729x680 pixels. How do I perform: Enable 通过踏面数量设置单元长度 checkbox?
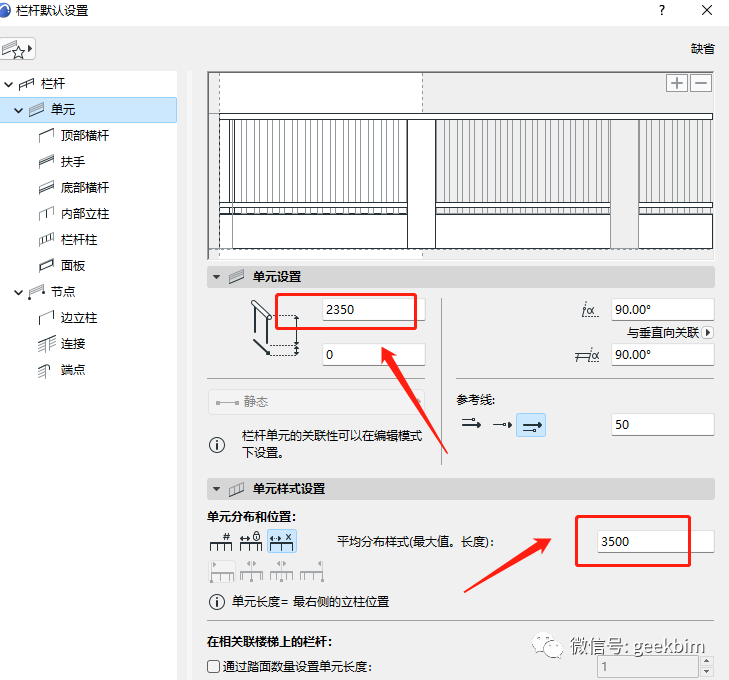(x=213, y=667)
